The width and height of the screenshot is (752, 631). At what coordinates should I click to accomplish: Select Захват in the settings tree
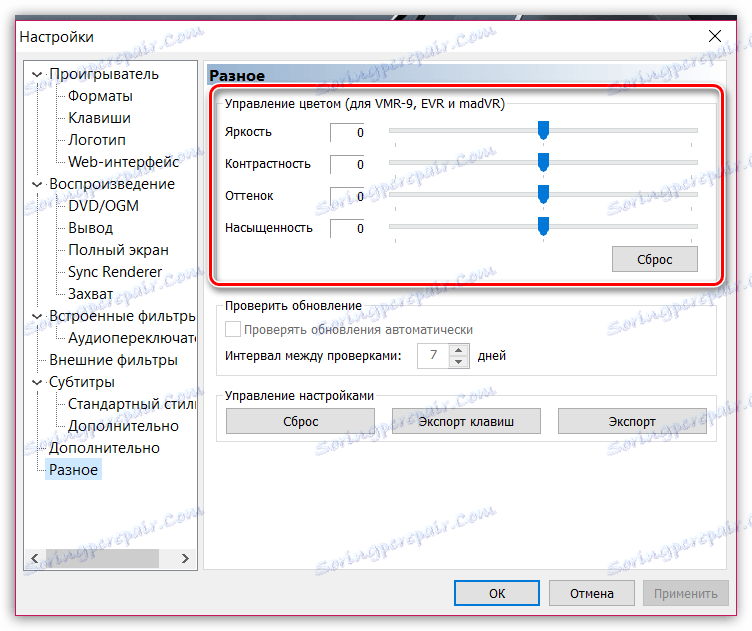(91, 294)
